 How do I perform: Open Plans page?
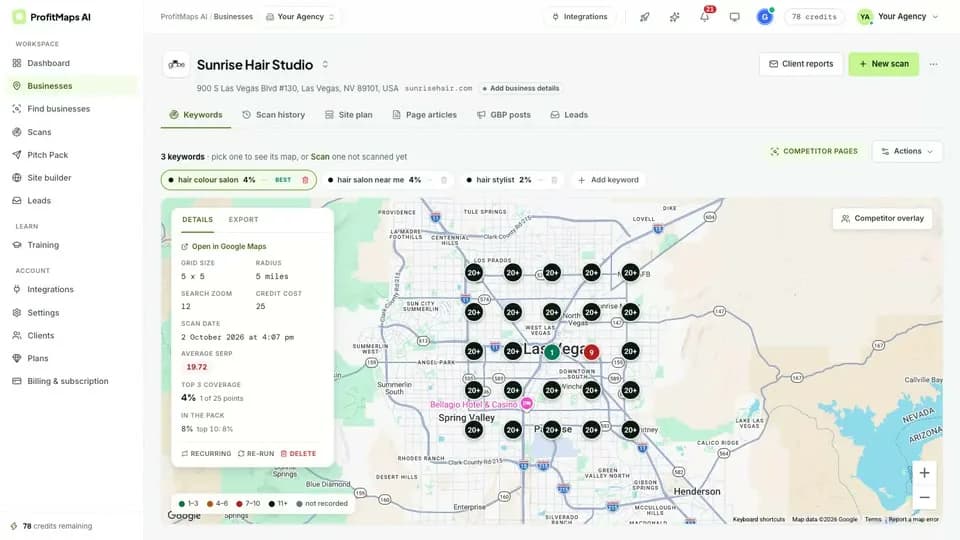tap(37, 358)
